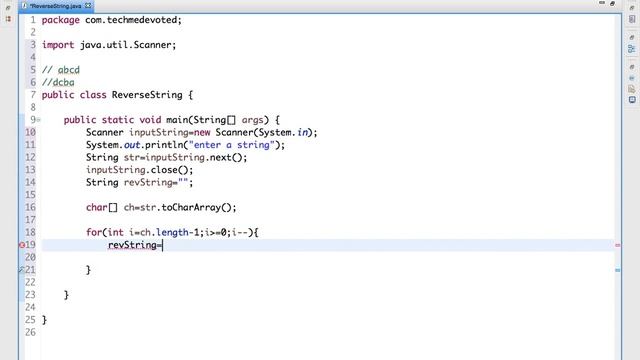Image resolution: width=640 pixels, height=360 pixels.
Task: Open the Task List view icon
Action: [632, 19]
